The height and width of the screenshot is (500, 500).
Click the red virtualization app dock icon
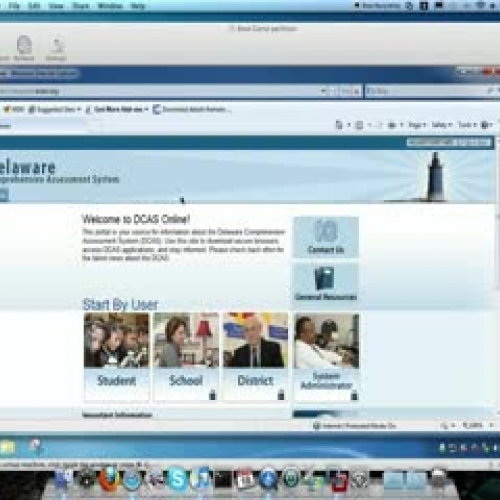(x=337, y=479)
